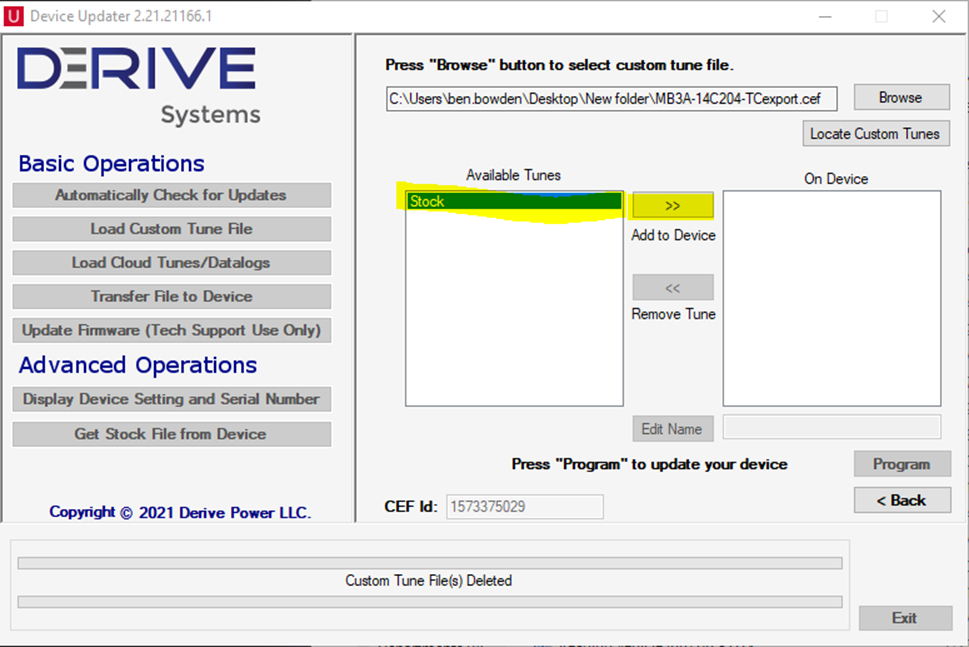Close the Device Updater window
Image resolution: width=969 pixels, height=647 pixels.
click(938, 17)
